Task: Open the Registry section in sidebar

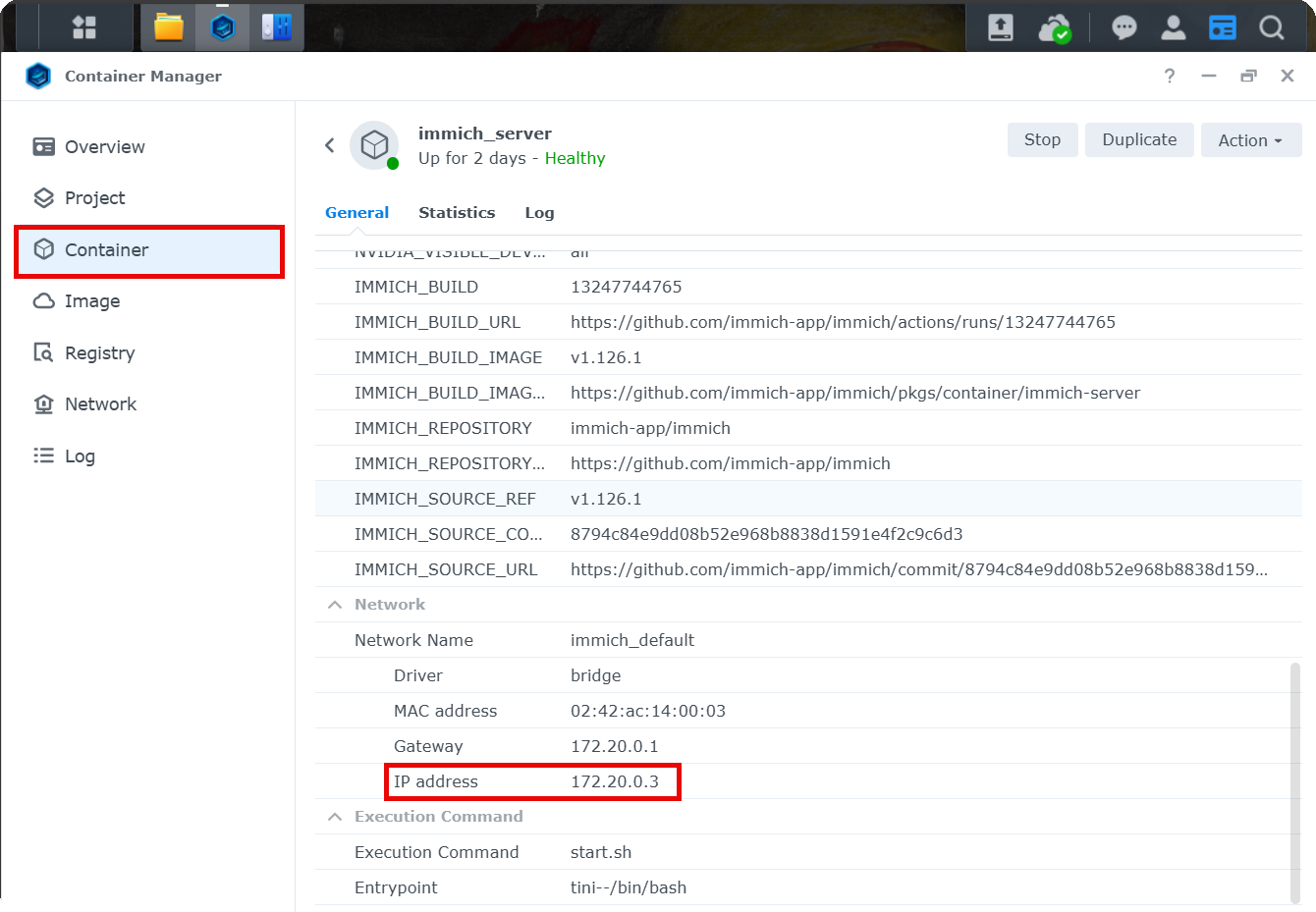Action: (x=99, y=353)
